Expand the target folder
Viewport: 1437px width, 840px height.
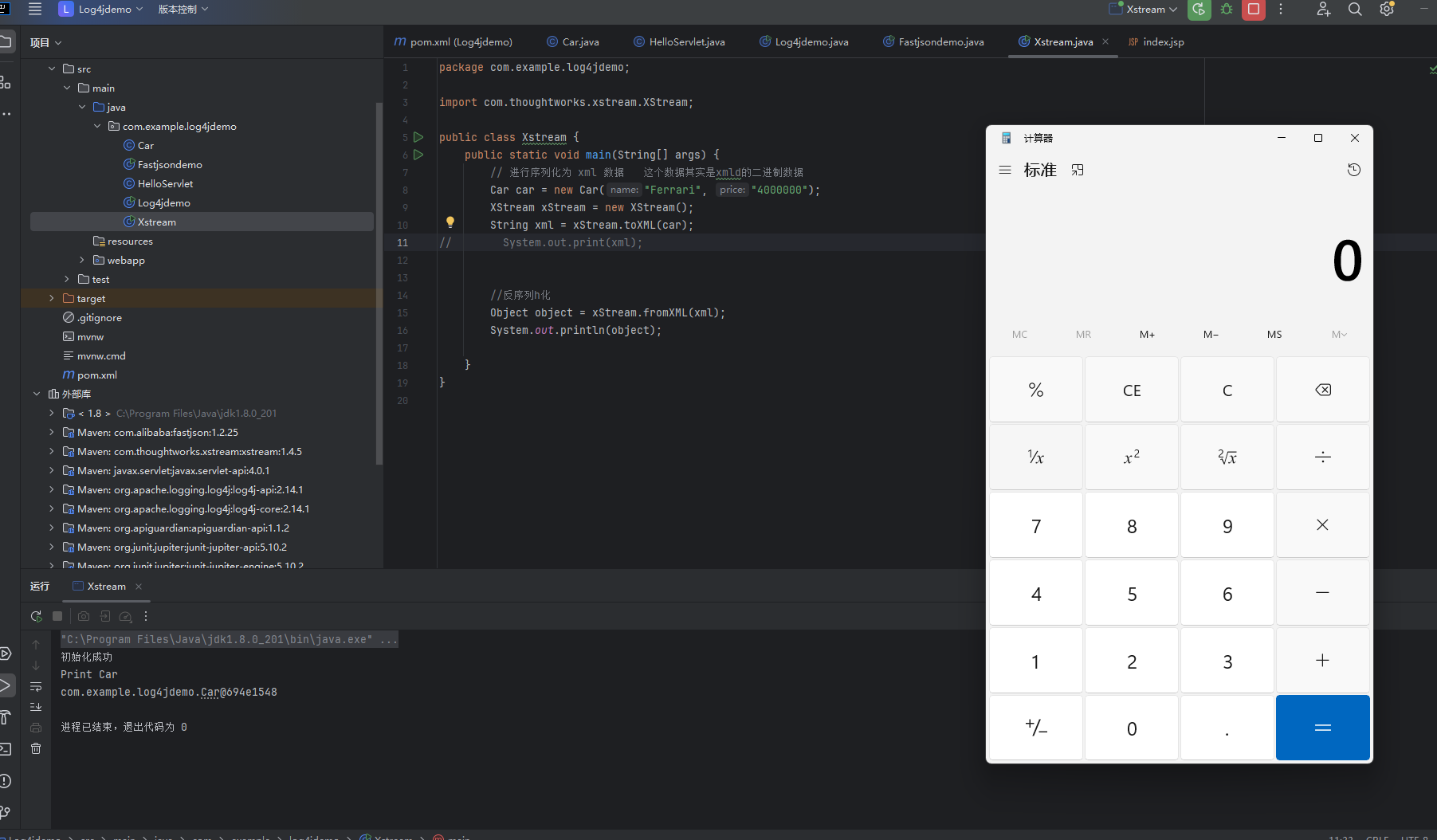tap(52, 298)
